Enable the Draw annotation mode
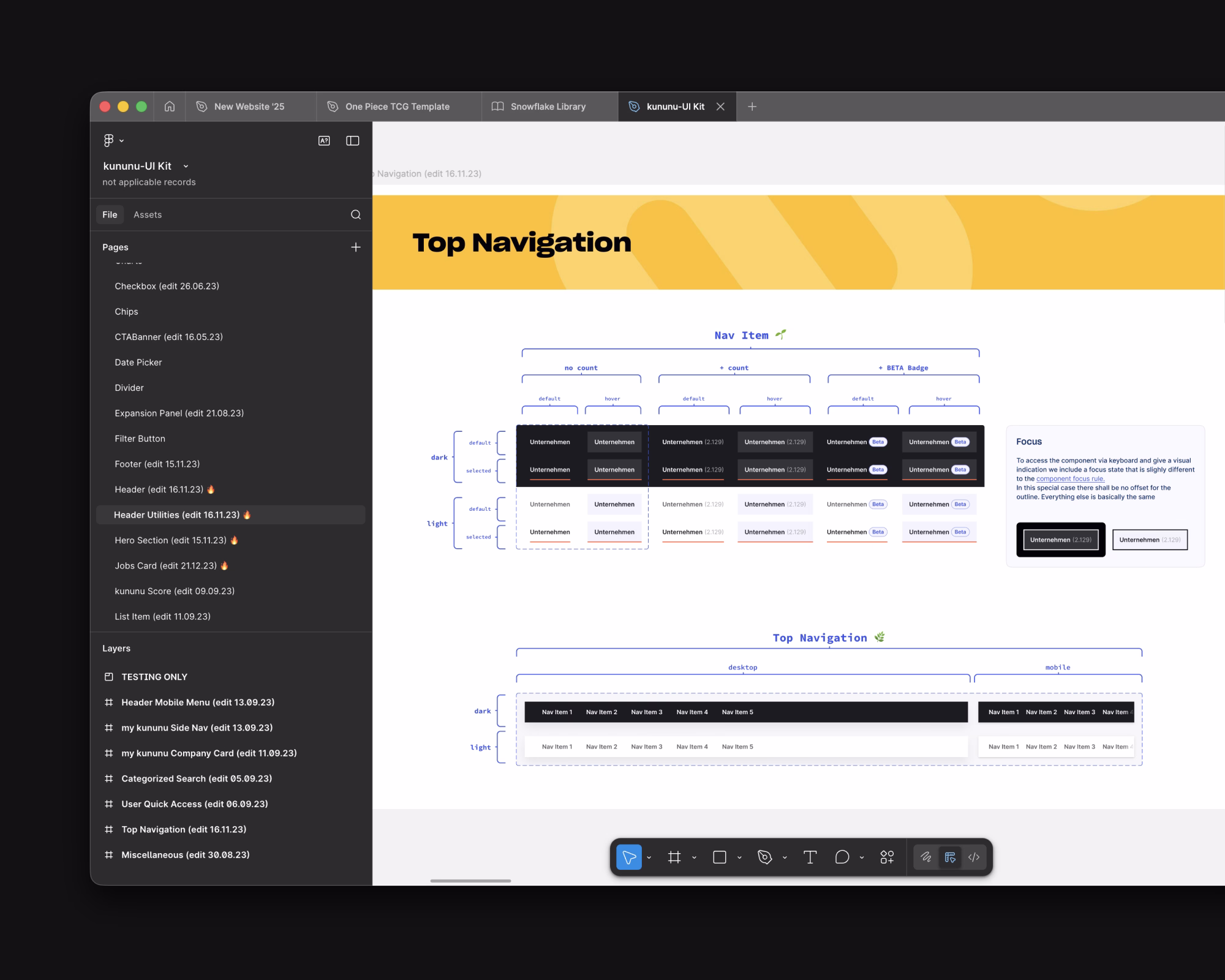The height and width of the screenshot is (980, 1225). [926, 857]
